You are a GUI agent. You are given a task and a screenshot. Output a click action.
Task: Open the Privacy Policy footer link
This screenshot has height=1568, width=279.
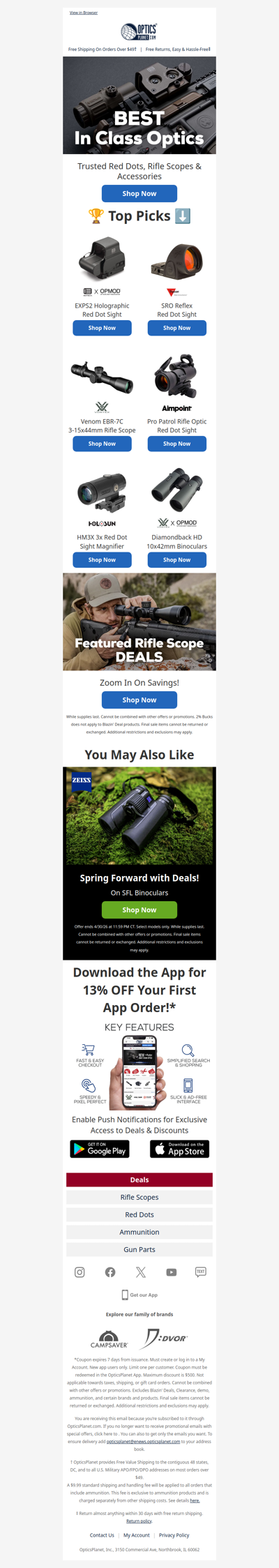tap(174, 1535)
